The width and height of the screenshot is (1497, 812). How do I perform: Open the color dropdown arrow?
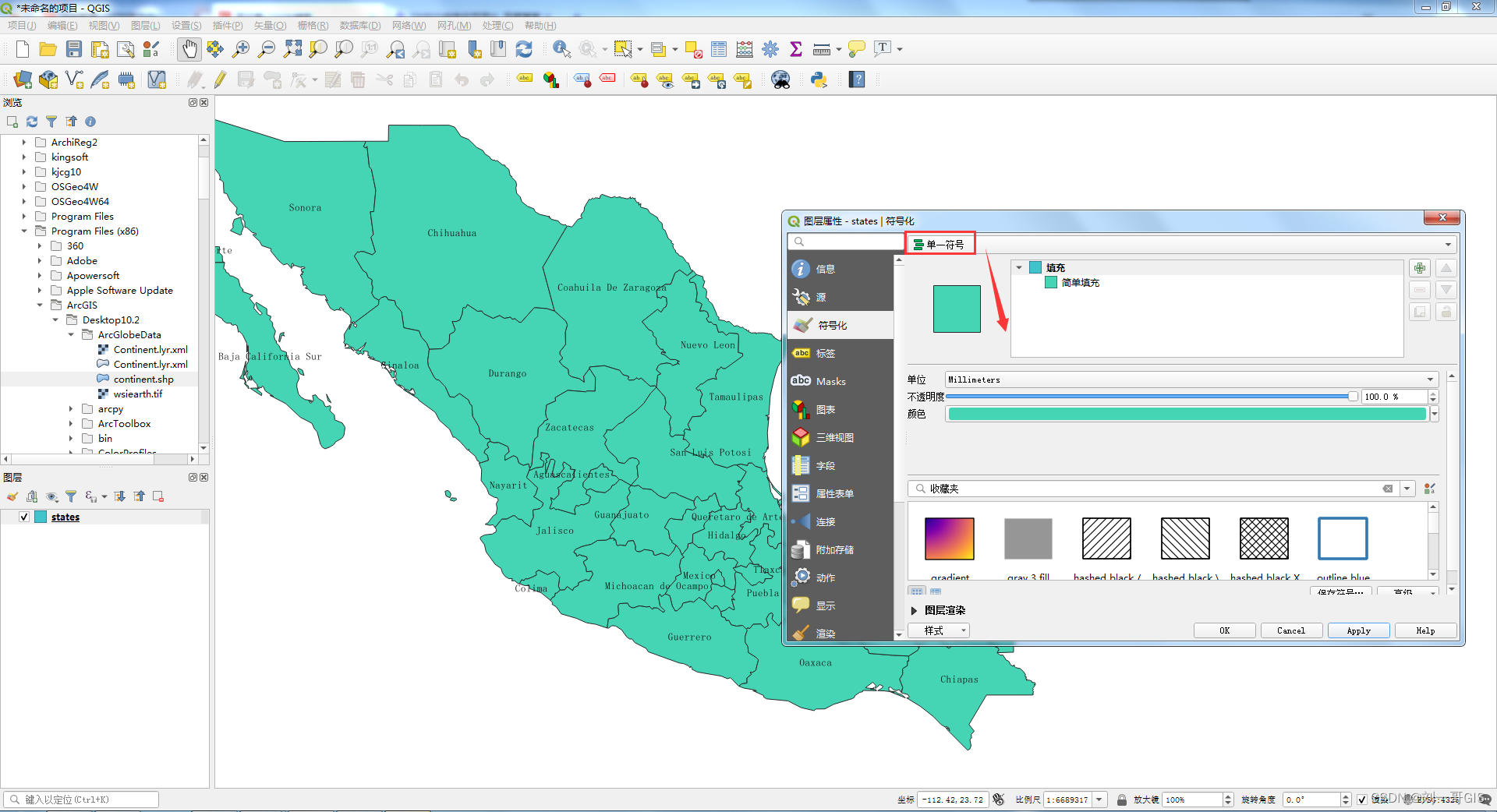point(1434,414)
